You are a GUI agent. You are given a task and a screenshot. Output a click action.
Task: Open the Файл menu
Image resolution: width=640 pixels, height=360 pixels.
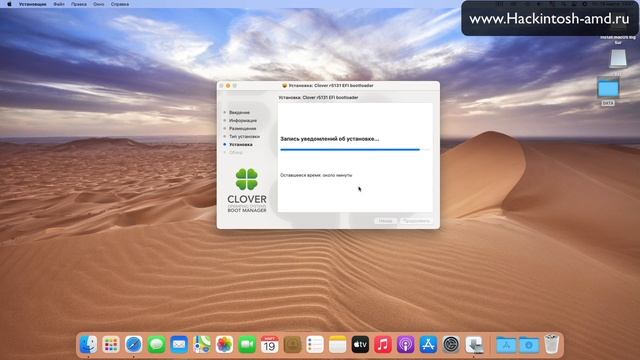point(59,4)
